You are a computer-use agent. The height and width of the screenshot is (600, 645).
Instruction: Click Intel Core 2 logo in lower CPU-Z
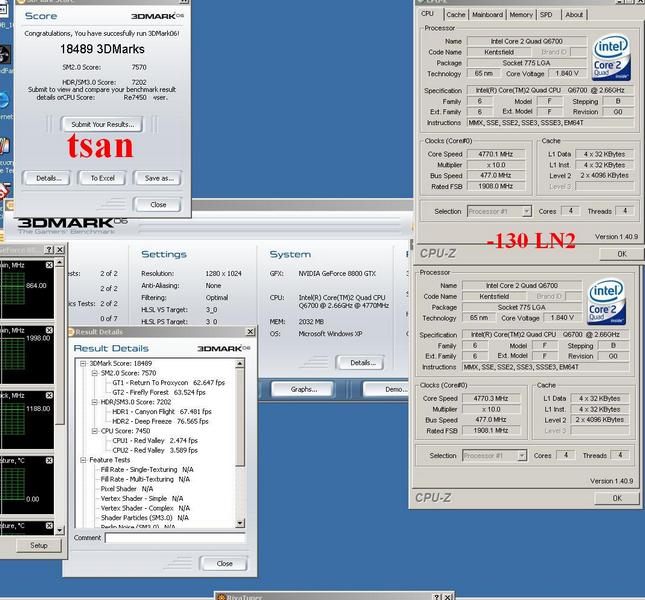(x=606, y=301)
